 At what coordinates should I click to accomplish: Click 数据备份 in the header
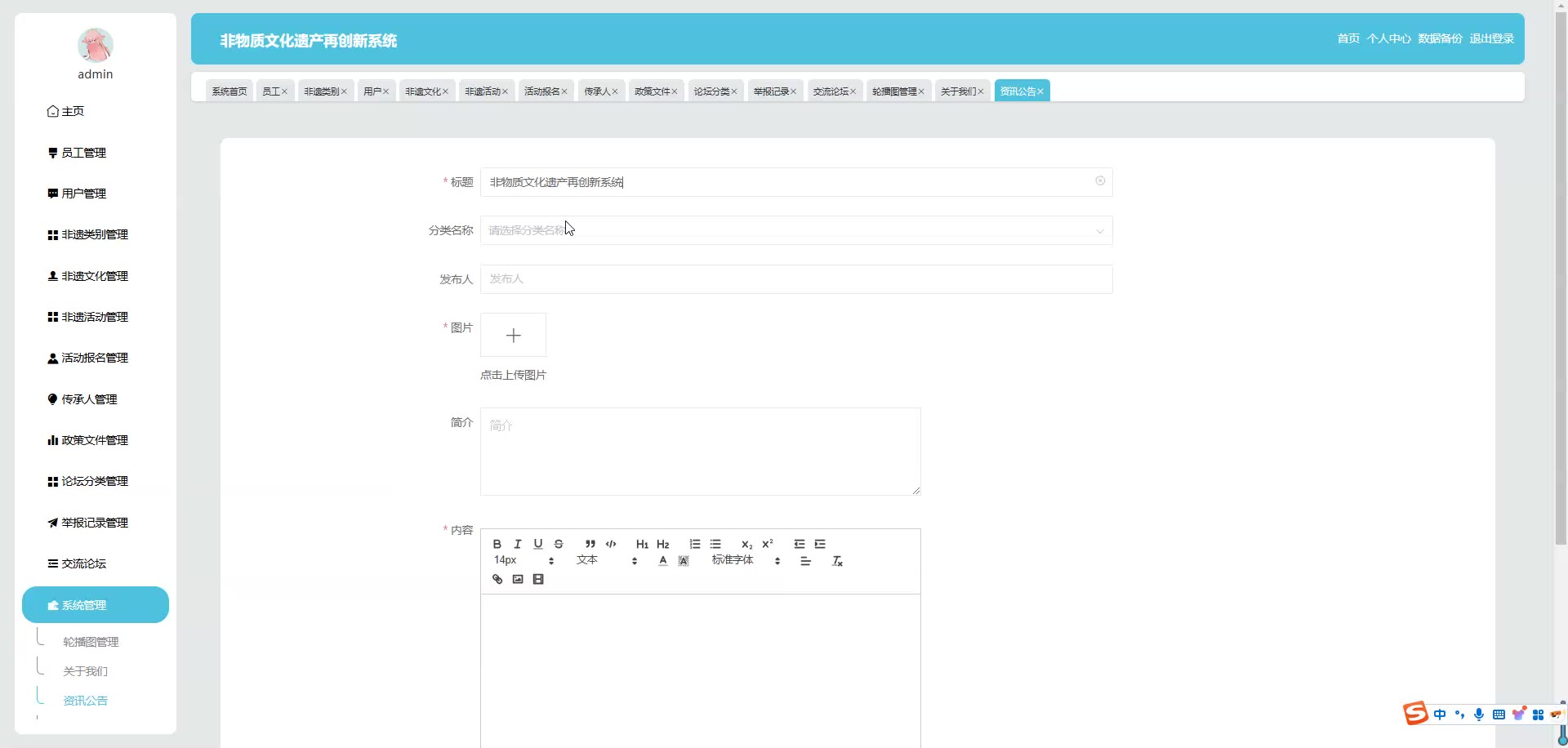[1440, 38]
